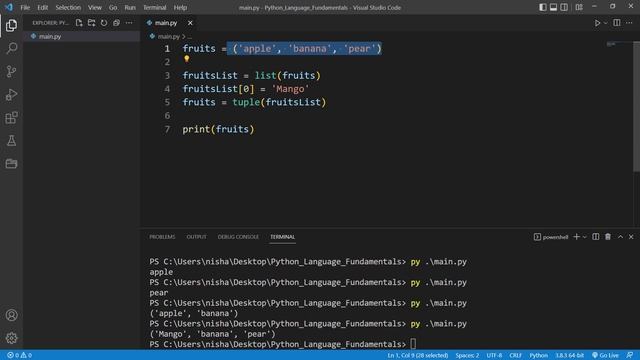640x360 pixels.
Task: Select the Python language mode
Action: tap(538, 355)
